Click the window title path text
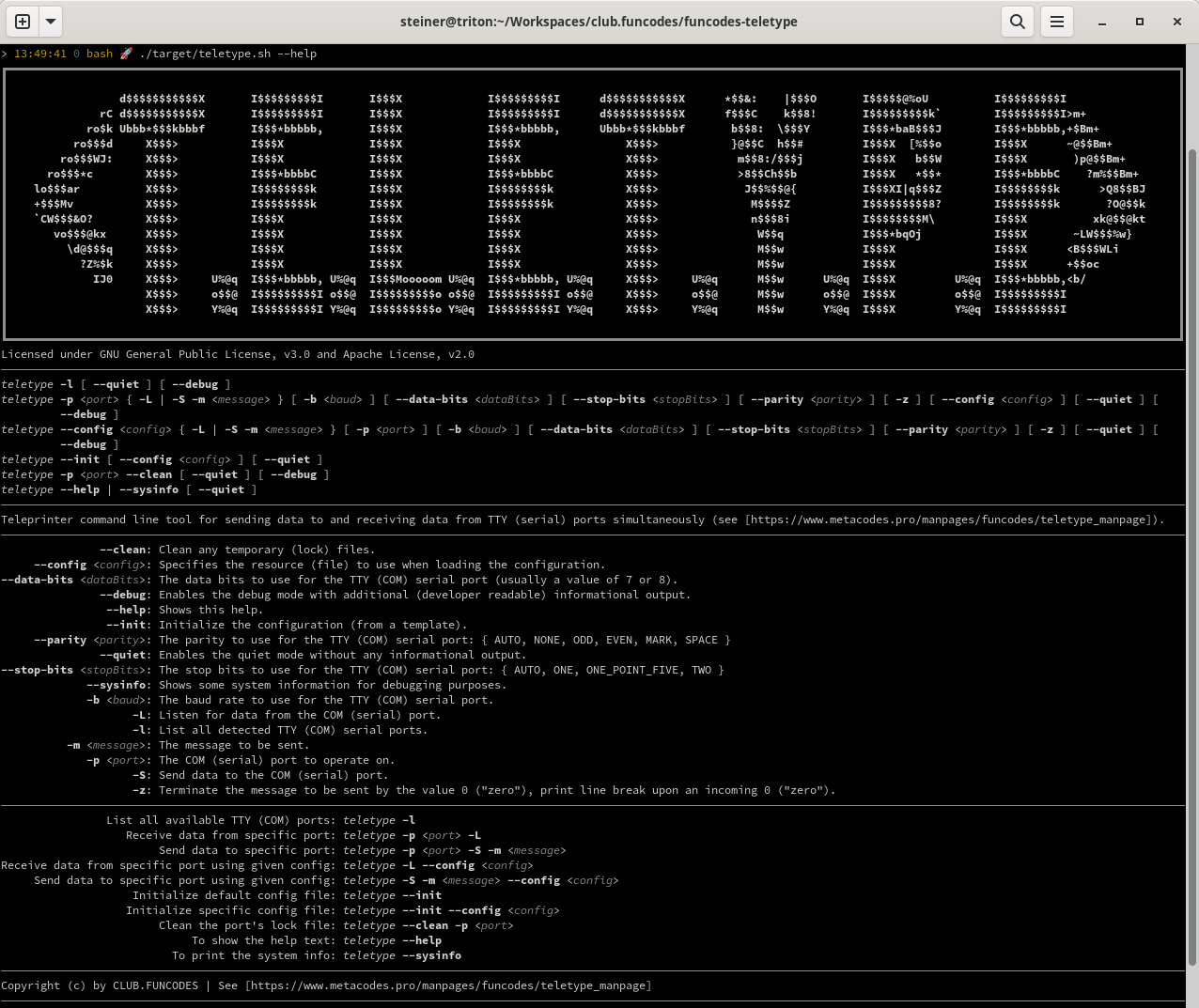Screen dimensions: 1199x1008 (599, 21)
